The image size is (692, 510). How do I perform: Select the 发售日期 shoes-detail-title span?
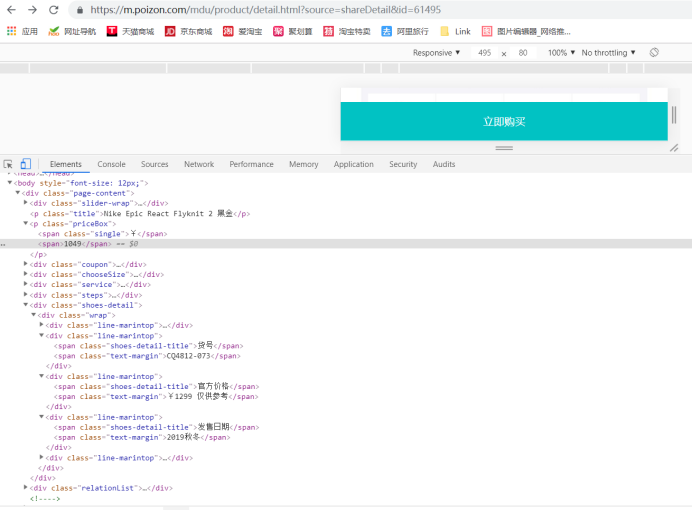coord(157,427)
